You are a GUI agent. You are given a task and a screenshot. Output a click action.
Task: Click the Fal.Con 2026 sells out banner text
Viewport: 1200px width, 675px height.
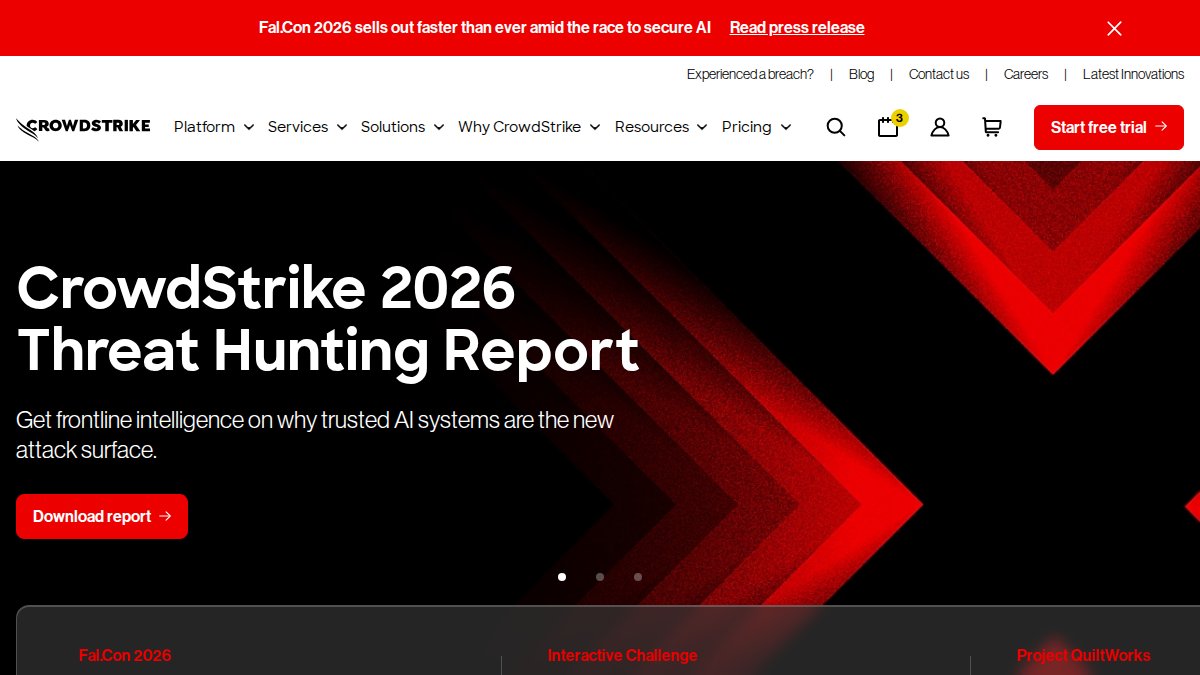[485, 28]
